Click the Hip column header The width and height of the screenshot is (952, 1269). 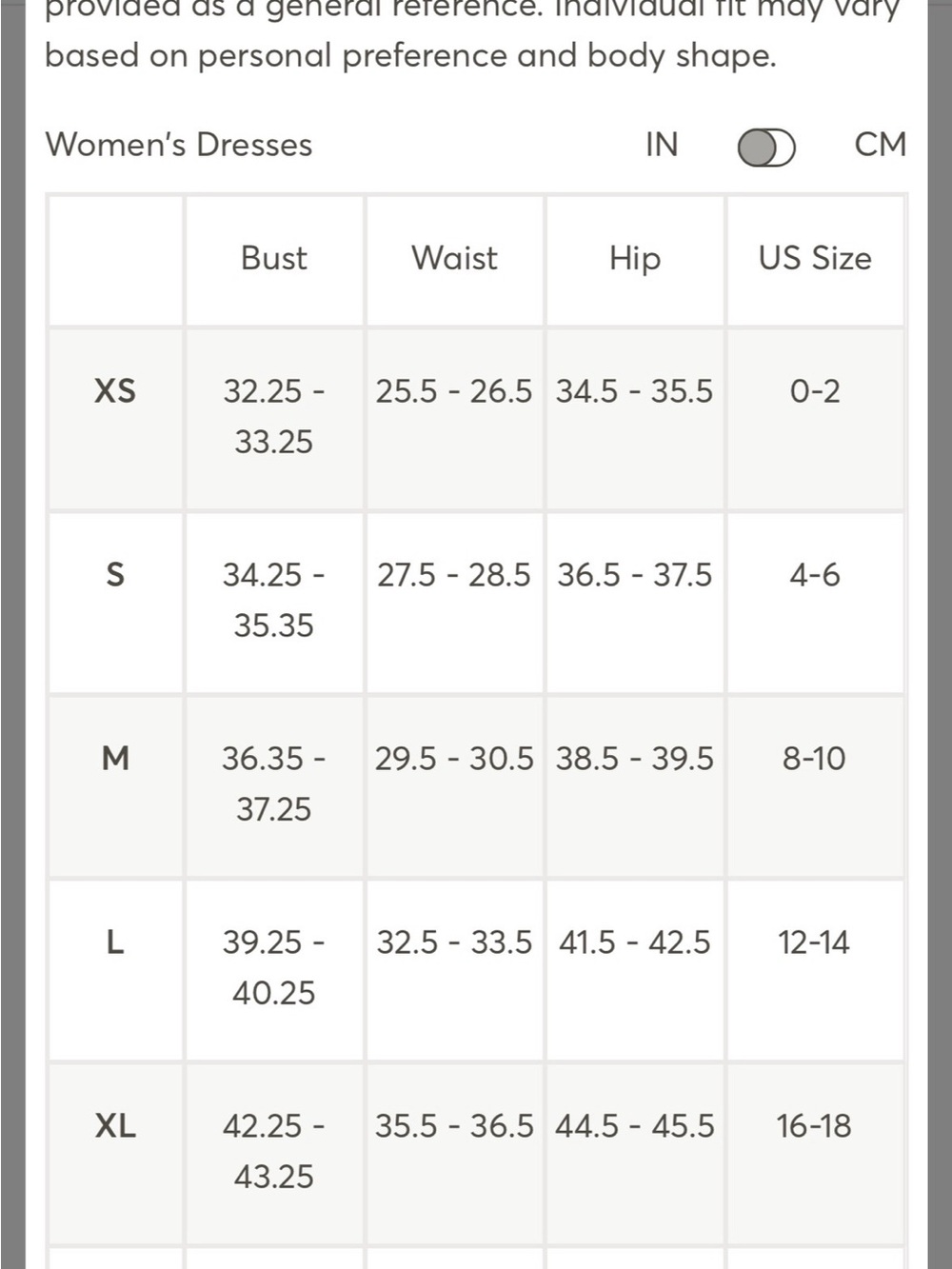coord(635,259)
